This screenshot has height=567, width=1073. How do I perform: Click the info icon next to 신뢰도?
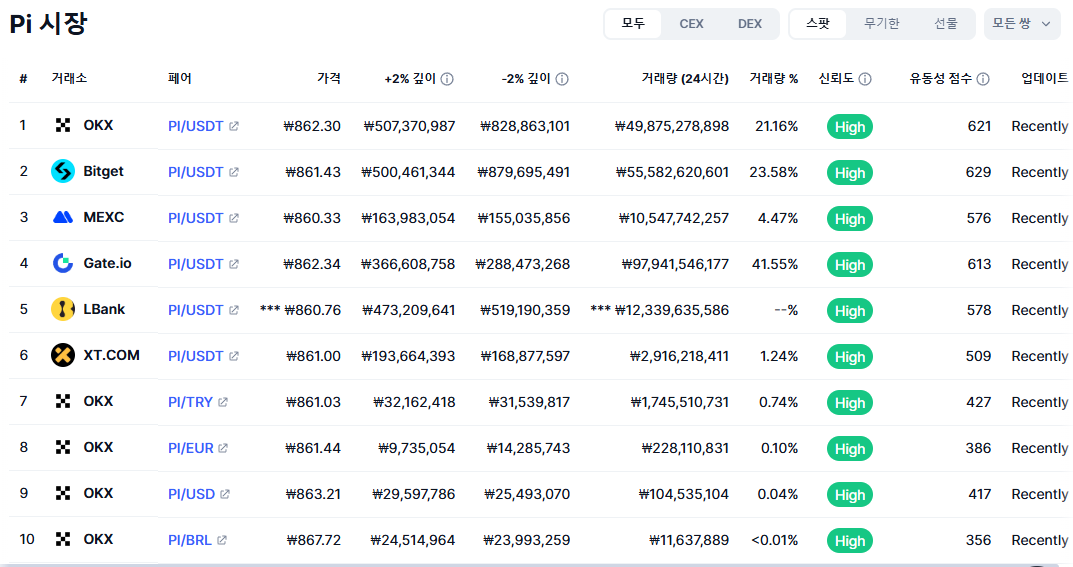click(865, 79)
